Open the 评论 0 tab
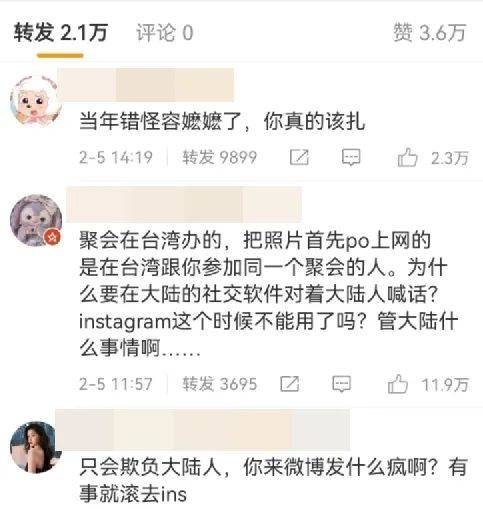This screenshot has height=509, width=483. pyautogui.click(x=165, y=33)
